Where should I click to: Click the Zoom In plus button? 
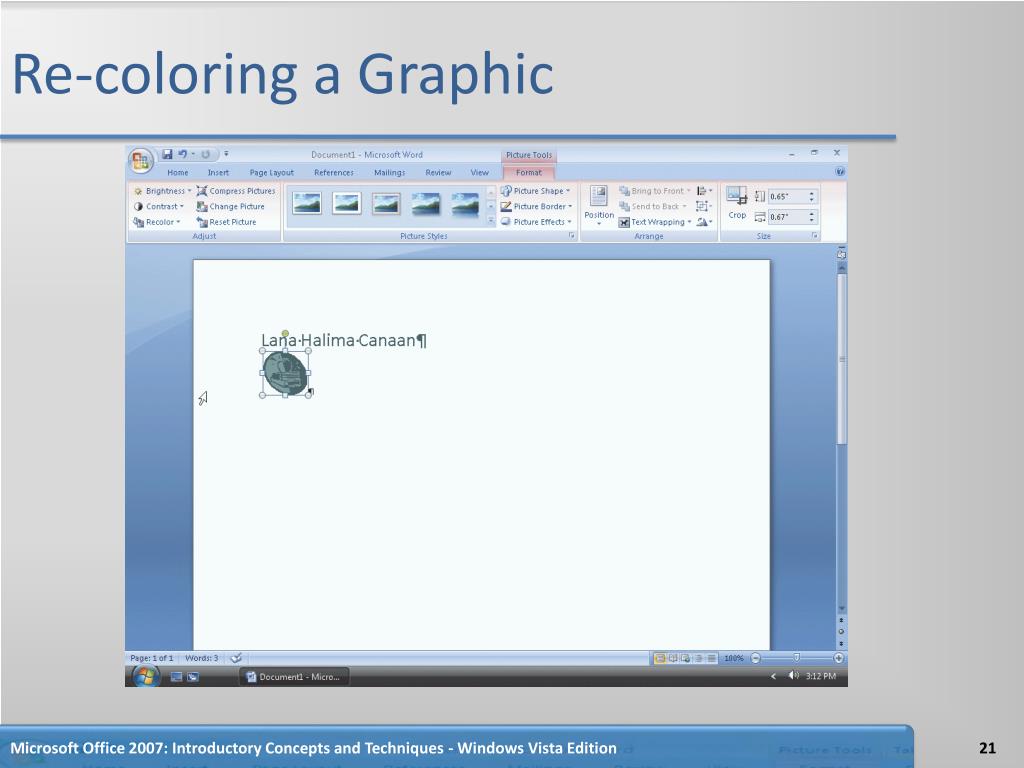click(839, 658)
